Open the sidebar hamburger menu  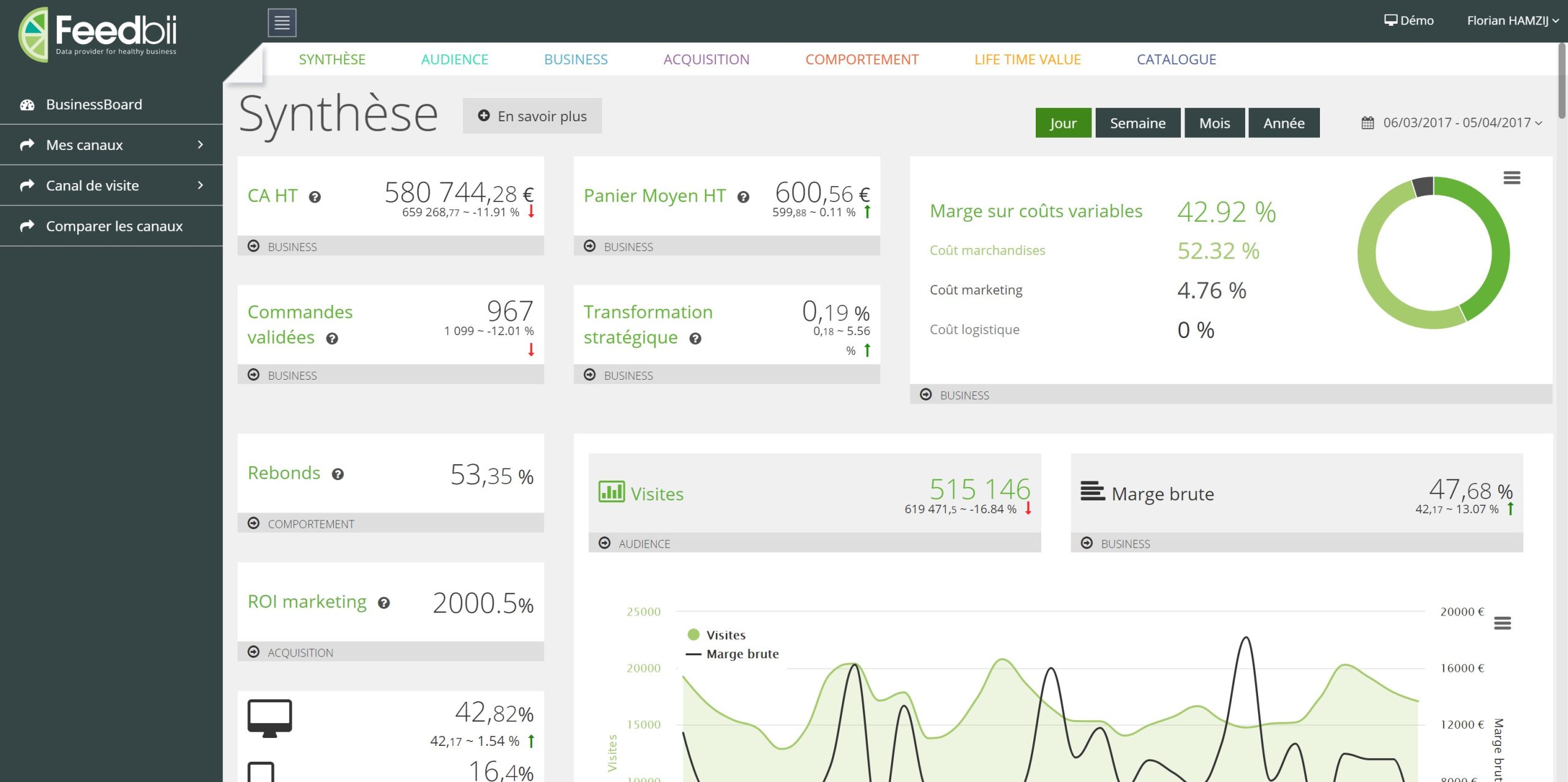coord(281,21)
